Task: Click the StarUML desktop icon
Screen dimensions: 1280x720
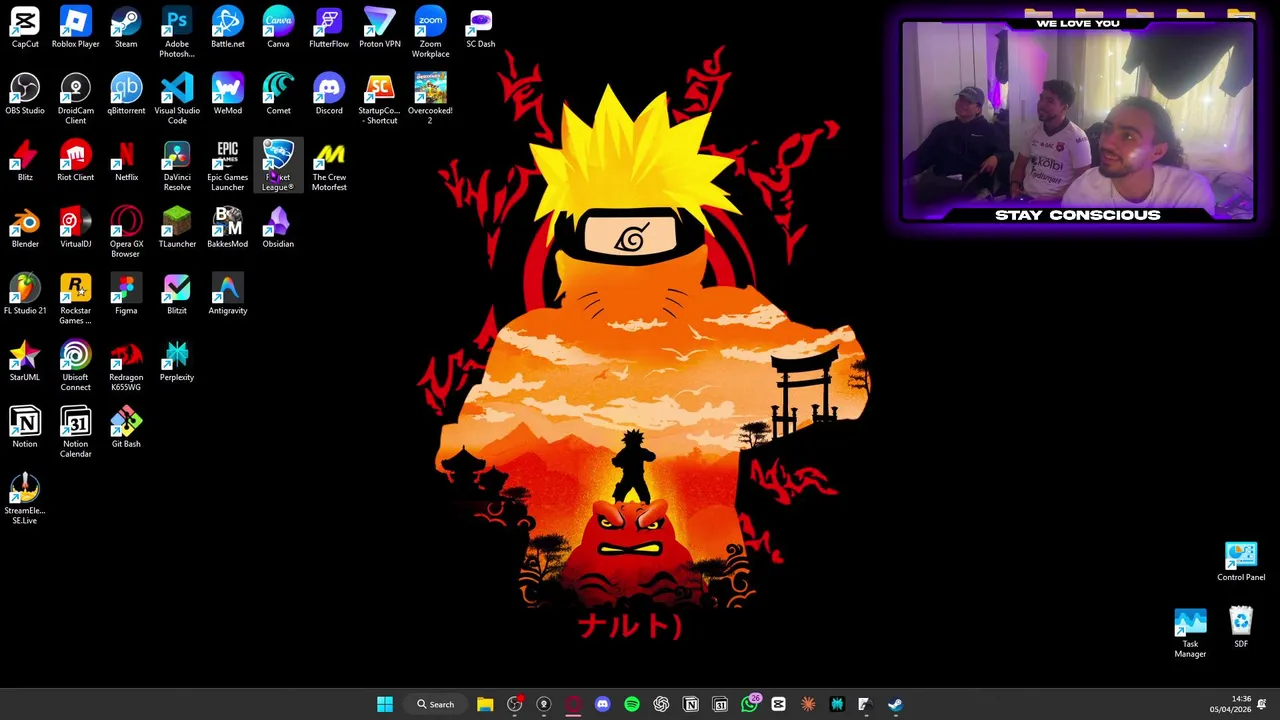Action: click(x=25, y=362)
